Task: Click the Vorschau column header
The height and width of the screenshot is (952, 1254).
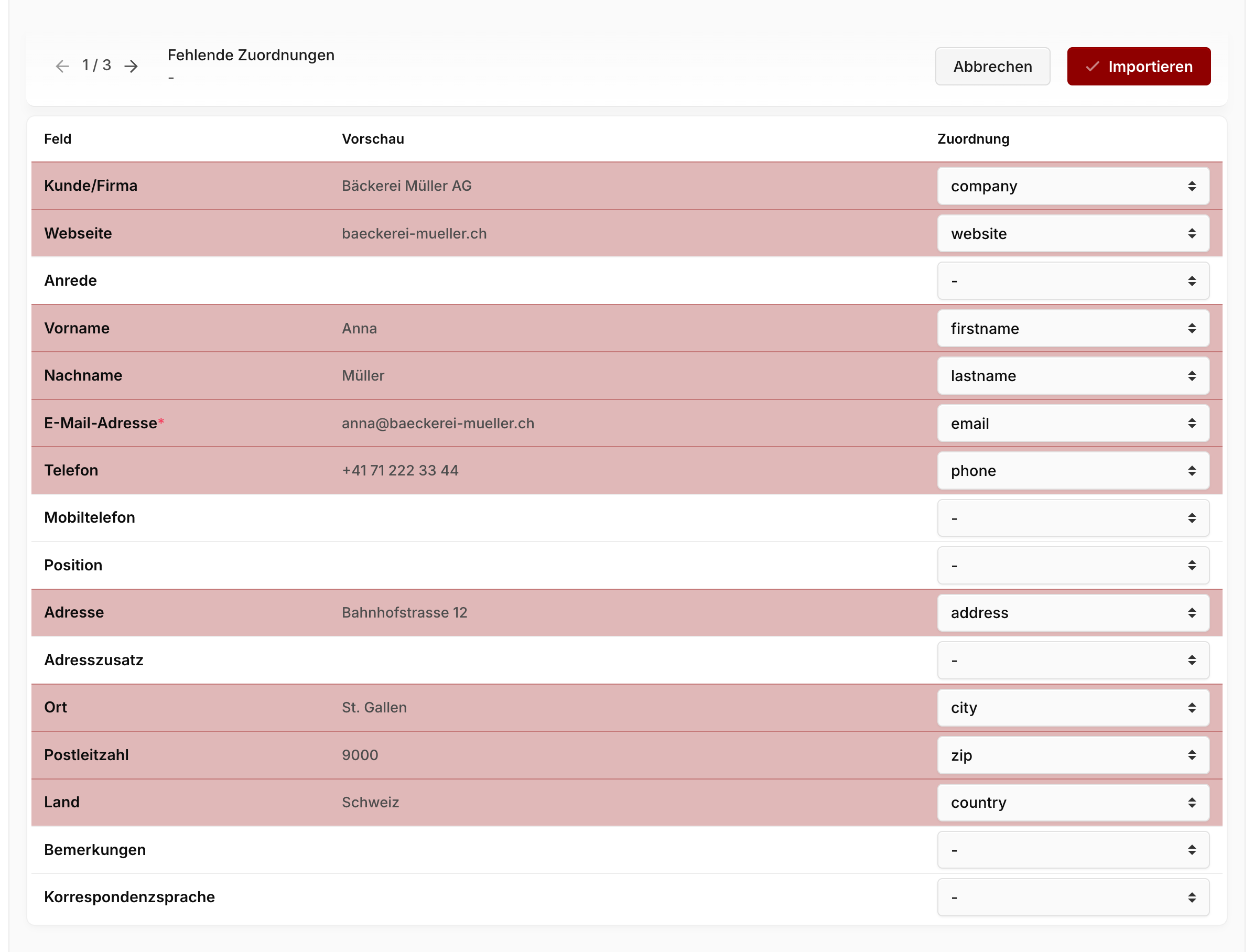Action: click(x=372, y=139)
